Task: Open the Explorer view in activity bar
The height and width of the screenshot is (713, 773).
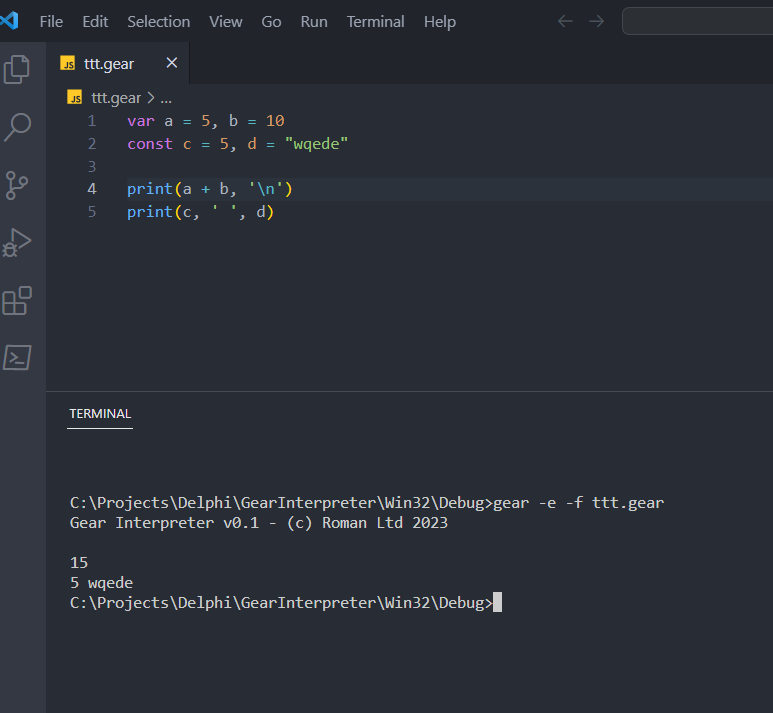Action: point(17,69)
